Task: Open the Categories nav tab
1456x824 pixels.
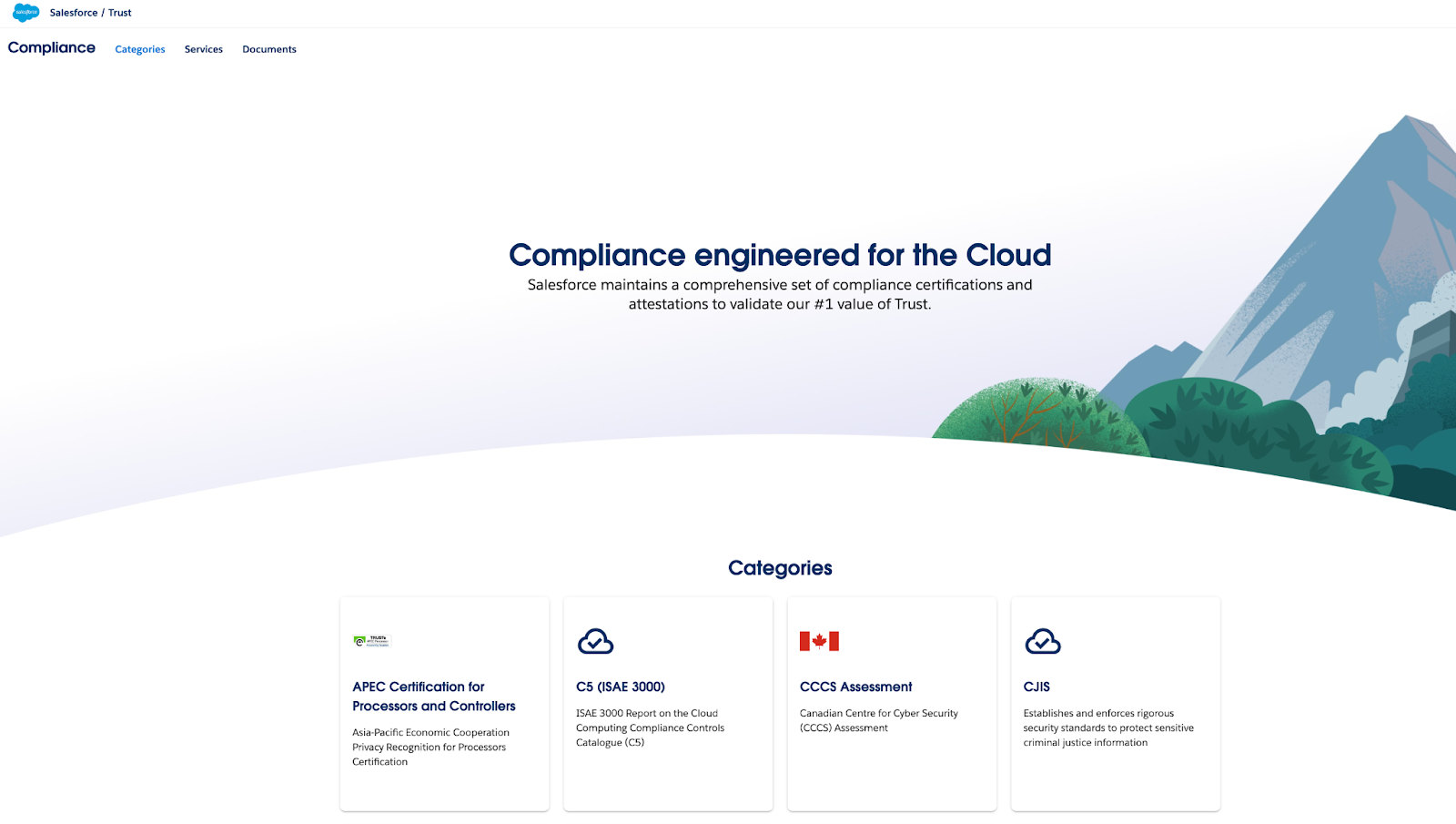Action: (x=140, y=49)
